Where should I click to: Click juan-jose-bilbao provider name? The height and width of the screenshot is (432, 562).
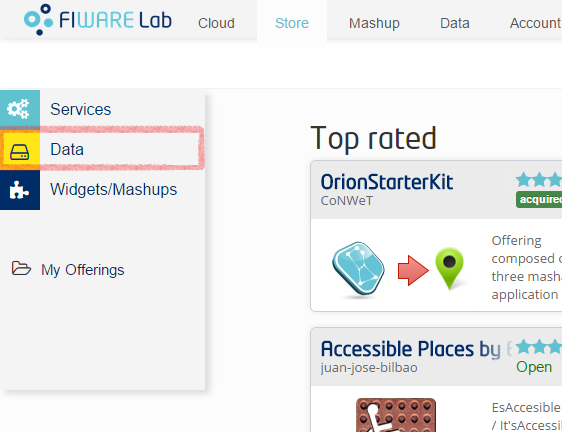pyautogui.click(x=369, y=368)
